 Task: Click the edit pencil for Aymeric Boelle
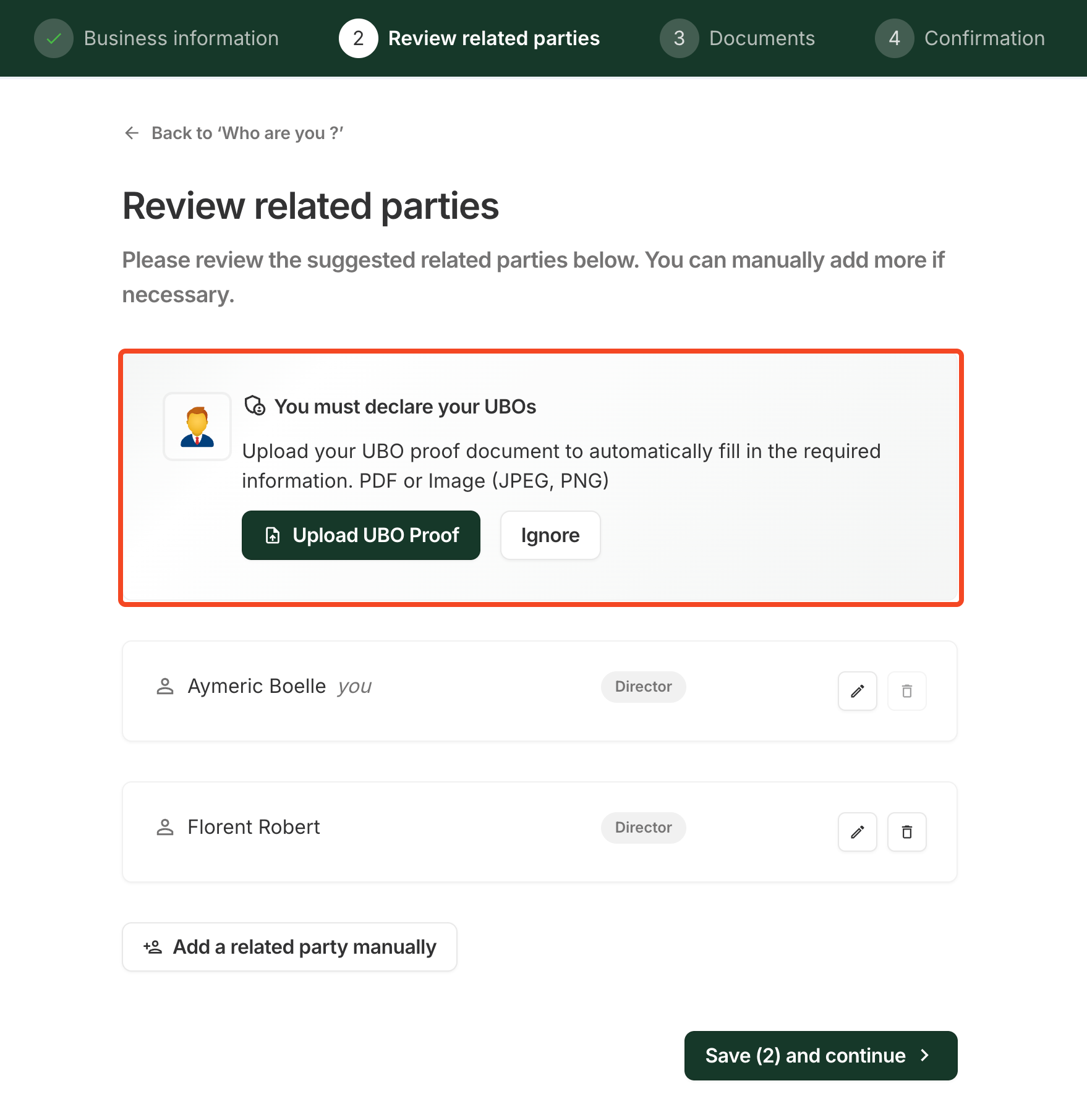point(857,691)
